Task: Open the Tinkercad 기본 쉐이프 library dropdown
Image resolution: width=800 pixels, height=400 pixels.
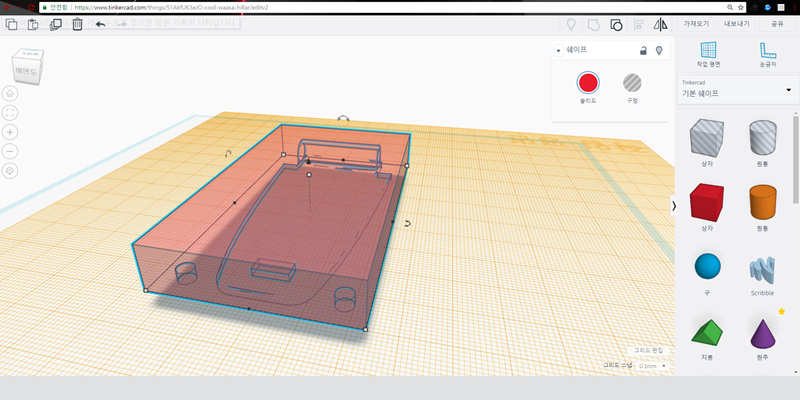Action: pyautogui.click(x=738, y=90)
